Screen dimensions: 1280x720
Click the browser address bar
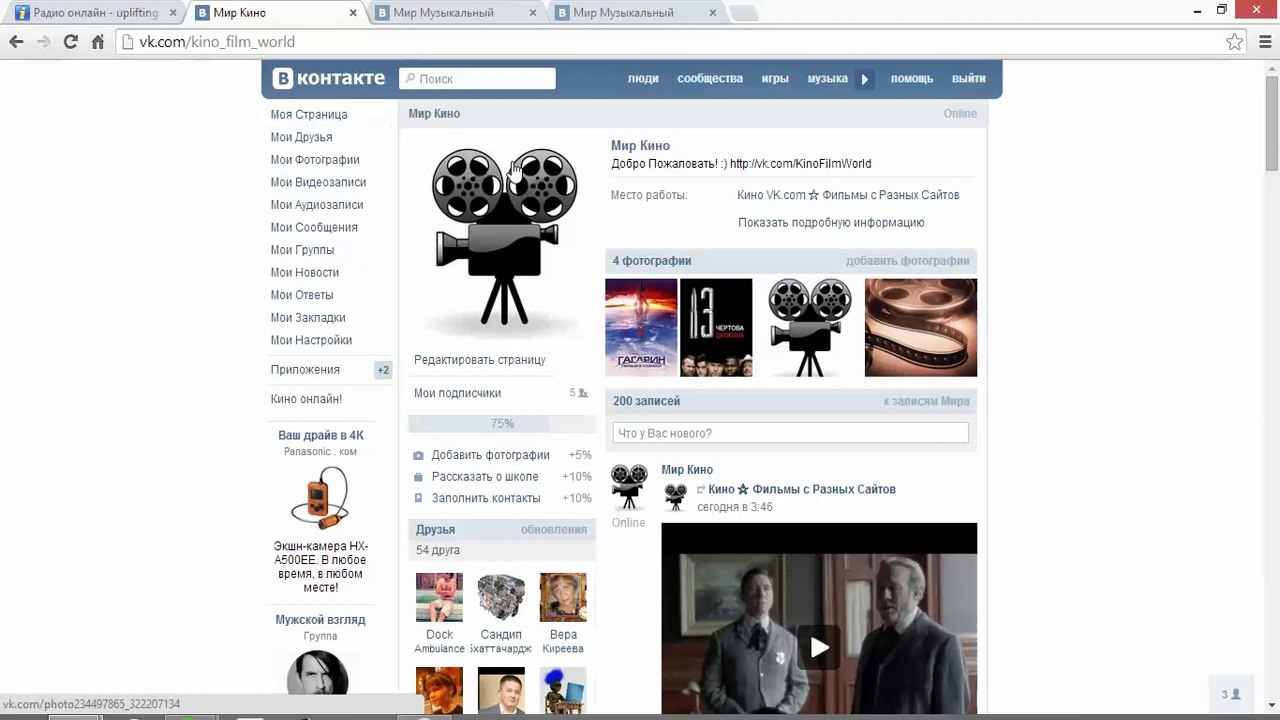pos(679,42)
